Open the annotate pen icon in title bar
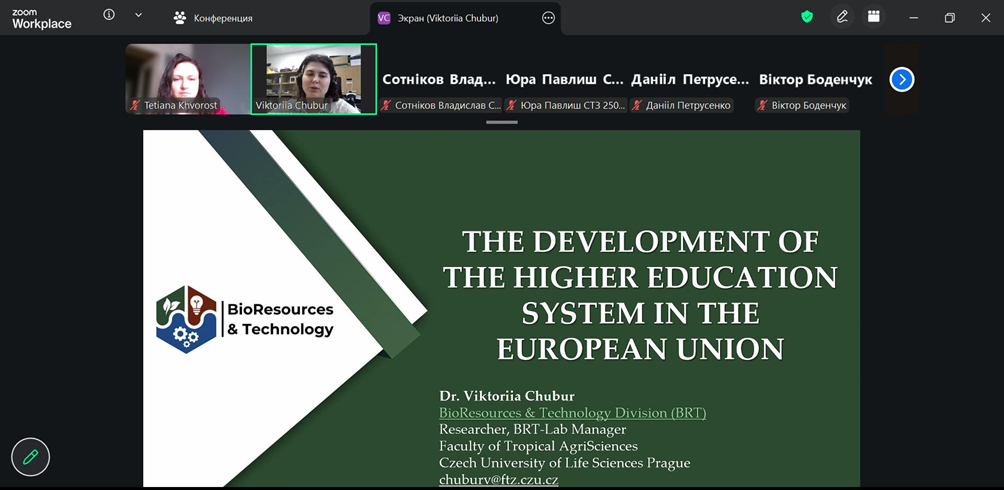Viewport: 1004px width, 490px height. (x=842, y=17)
